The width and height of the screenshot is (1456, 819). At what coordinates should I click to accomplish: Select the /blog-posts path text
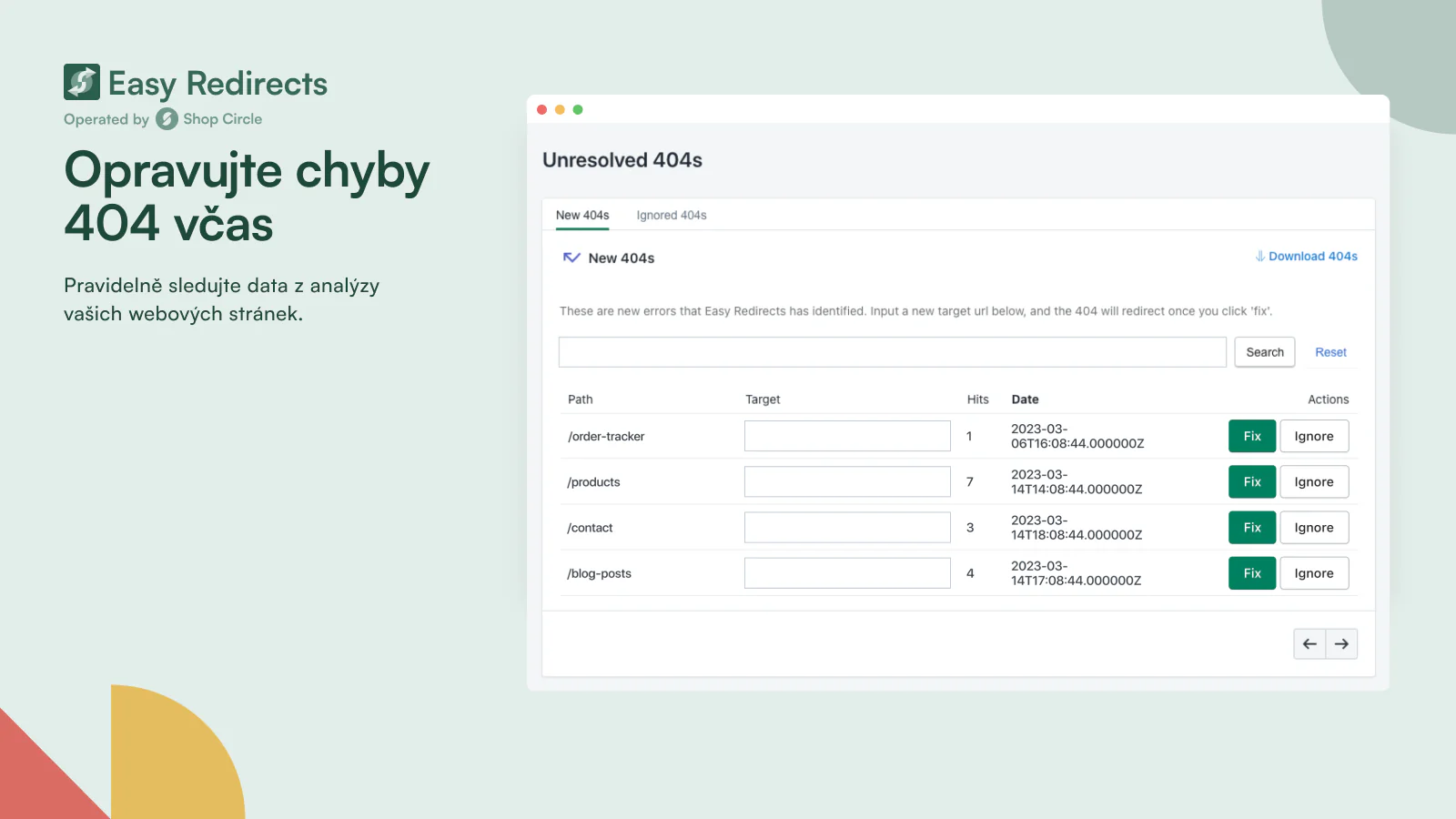point(599,573)
